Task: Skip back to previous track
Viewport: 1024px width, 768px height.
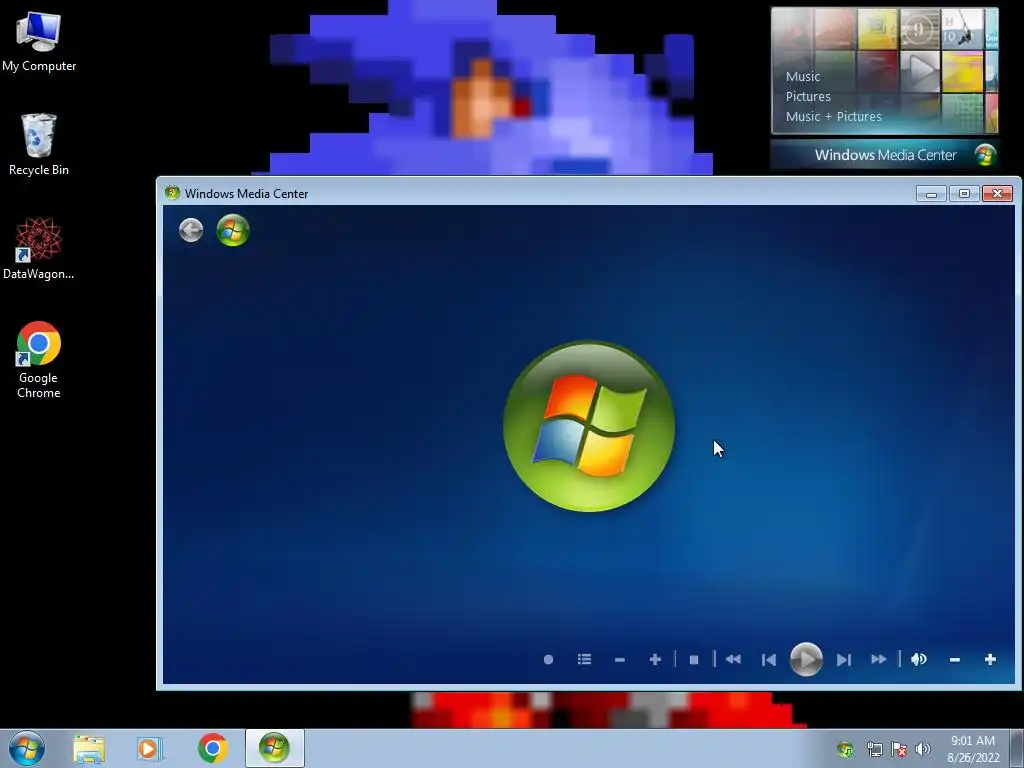Action: point(769,660)
